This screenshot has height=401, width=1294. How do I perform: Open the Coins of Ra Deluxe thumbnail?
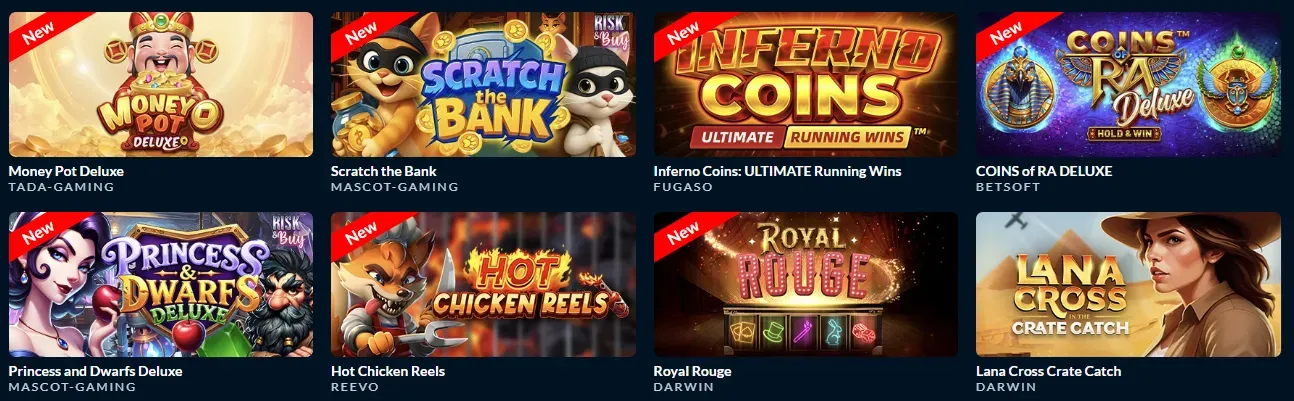point(1128,84)
